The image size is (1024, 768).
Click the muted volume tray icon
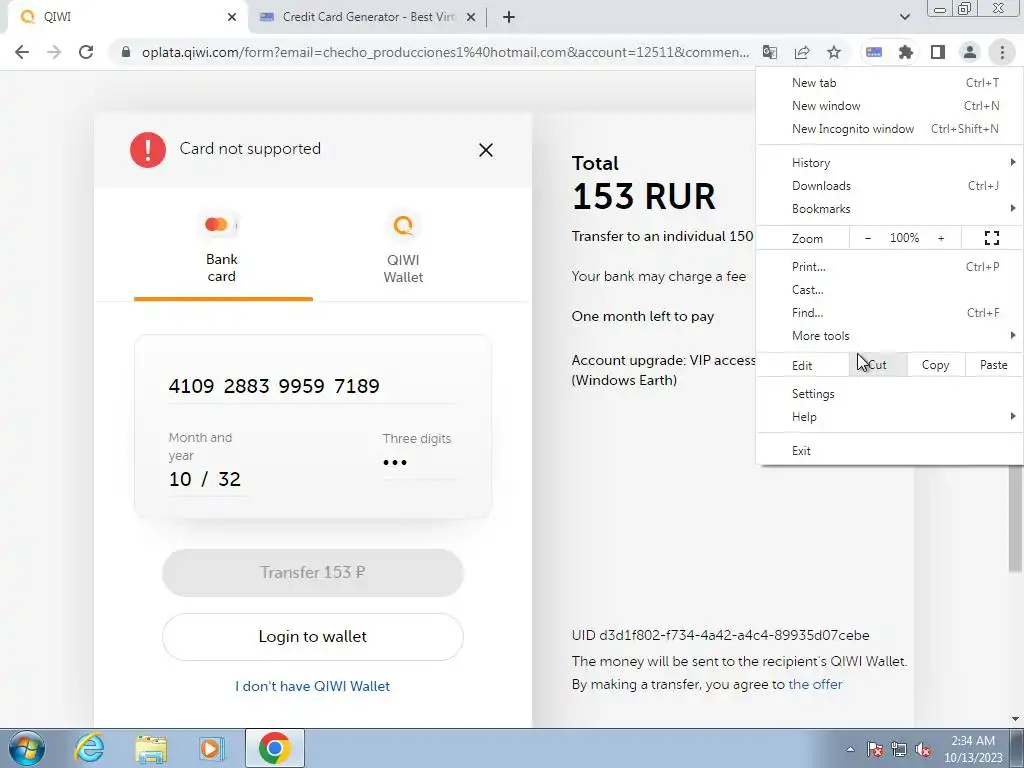click(923, 749)
